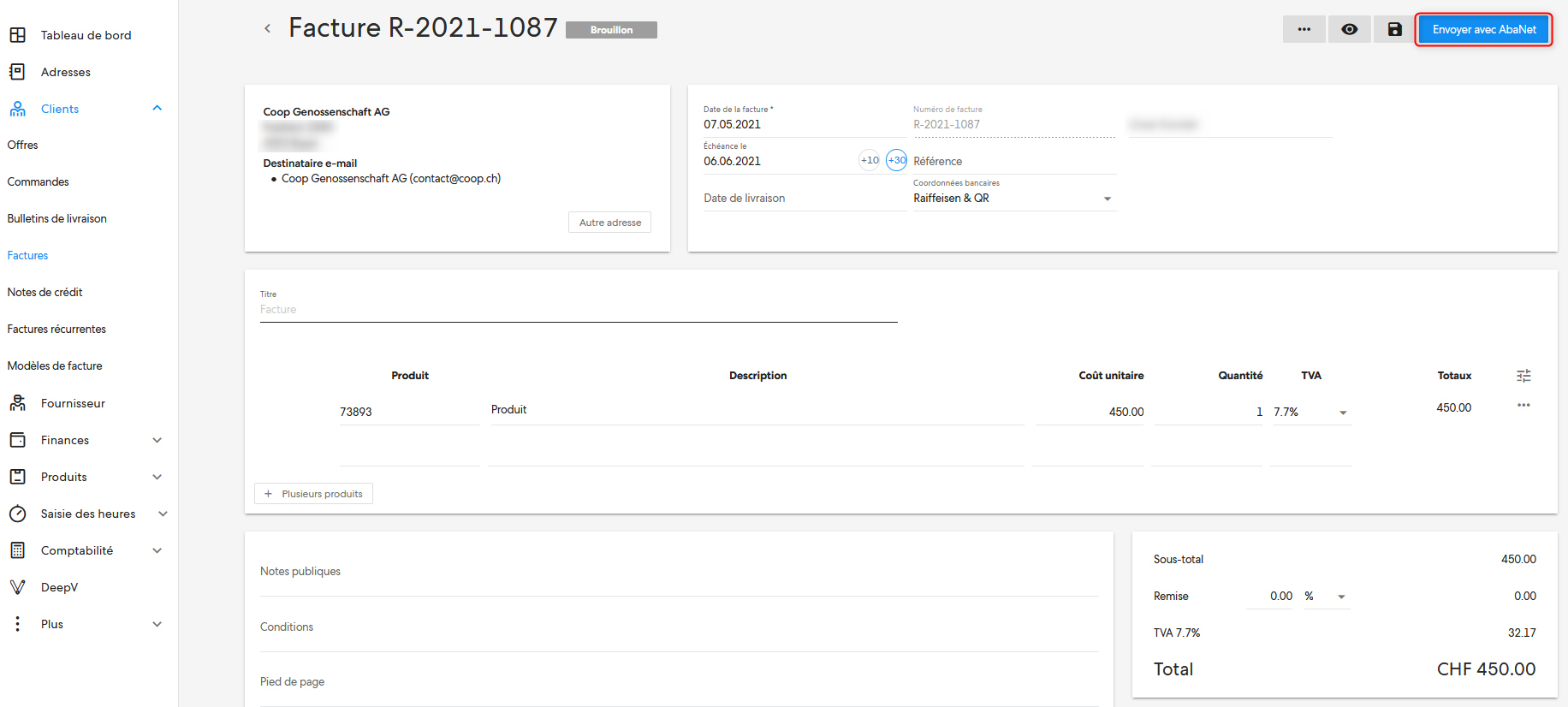Image resolution: width=1568 pixels, height=707 pixels.
Task: Click the Référence input field
Action: coord(1014,161)
